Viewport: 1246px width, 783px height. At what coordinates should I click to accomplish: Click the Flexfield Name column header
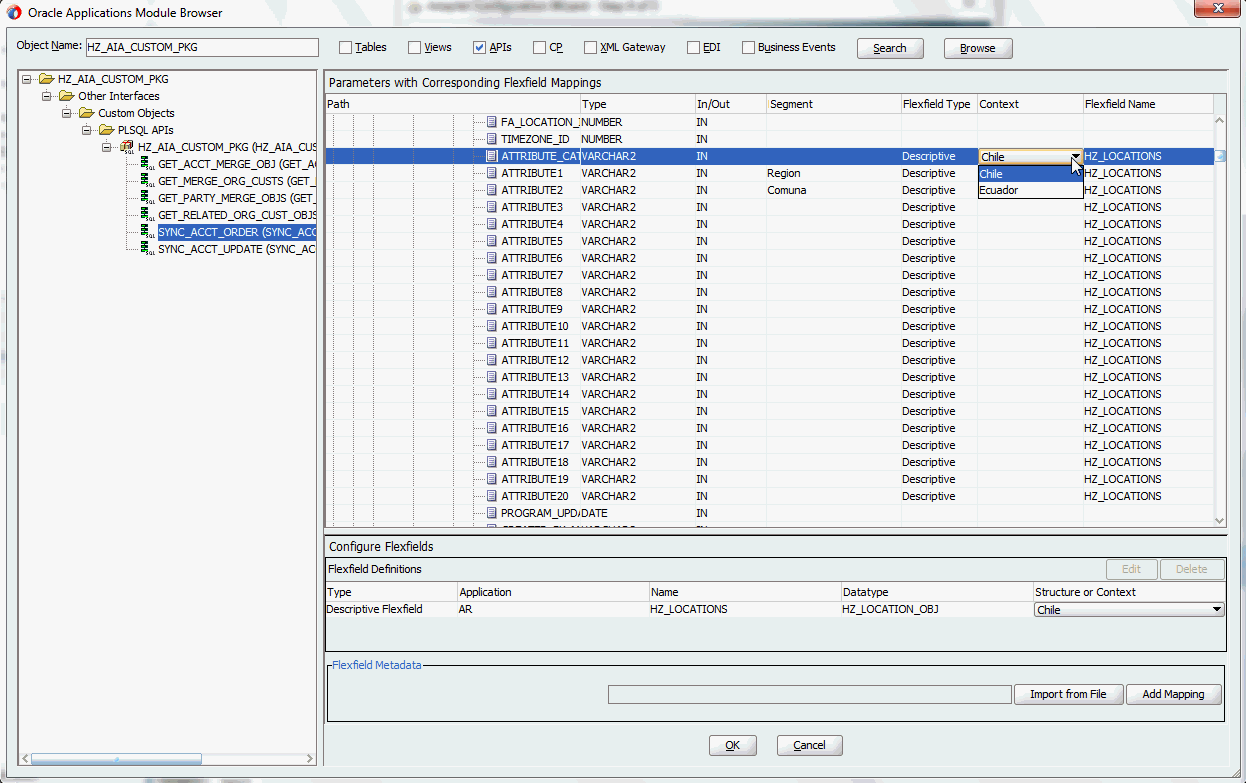coord(1148,104)
